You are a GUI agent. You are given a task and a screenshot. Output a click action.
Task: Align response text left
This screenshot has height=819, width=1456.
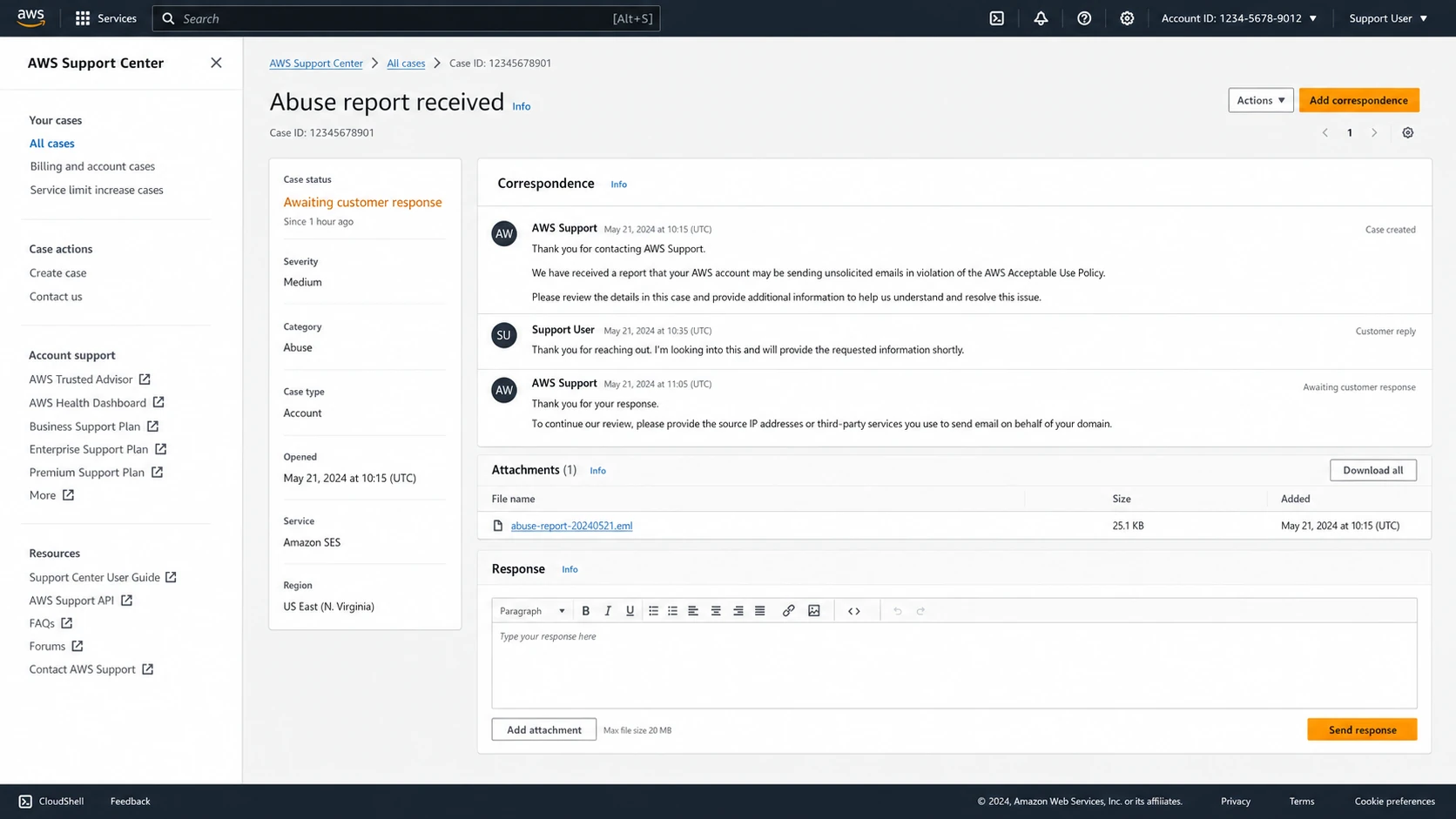693,611
